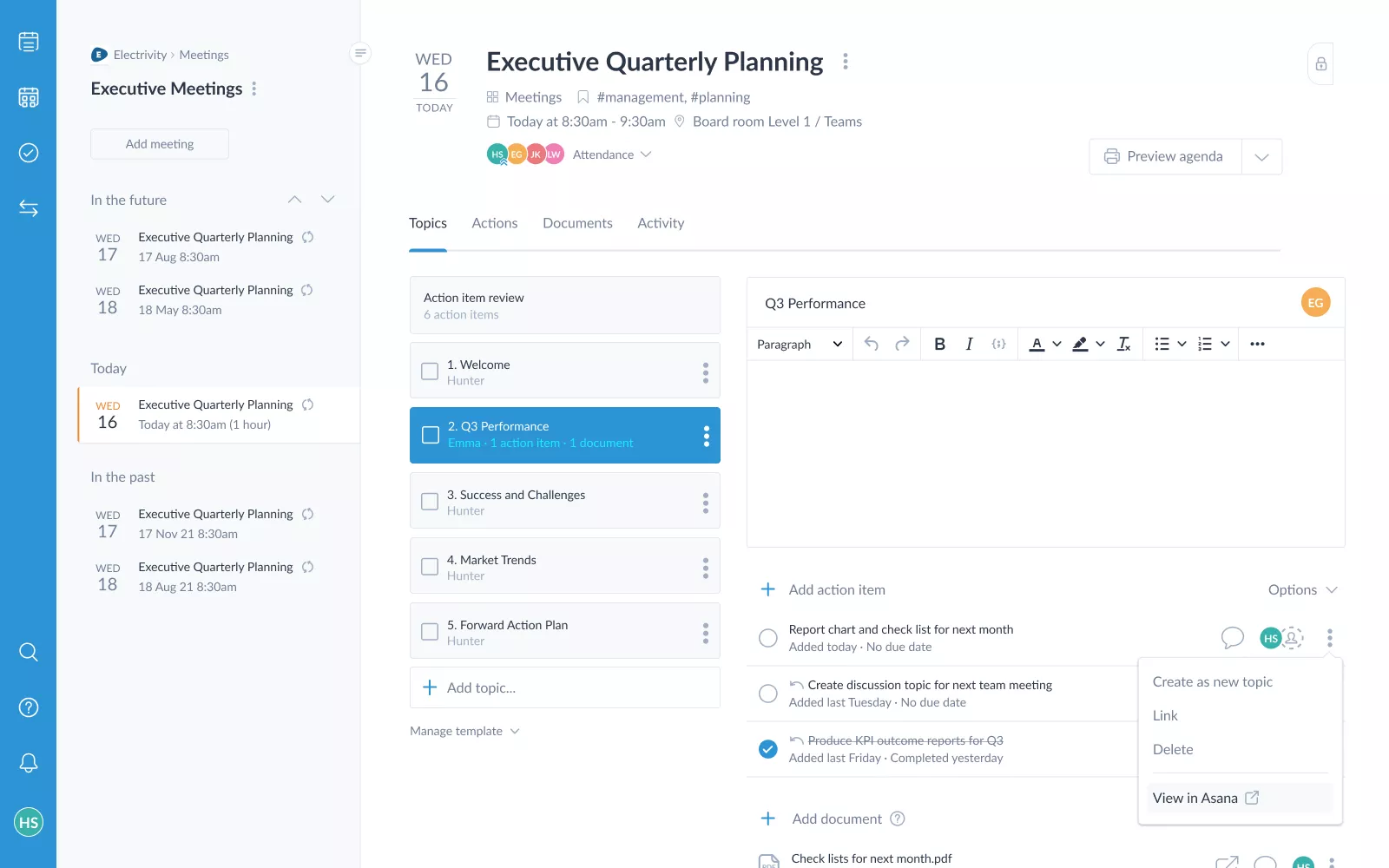Viewport: 1389px width, 868px height.
Task: Mark Report chart action item complete
Action: point(768,638)
